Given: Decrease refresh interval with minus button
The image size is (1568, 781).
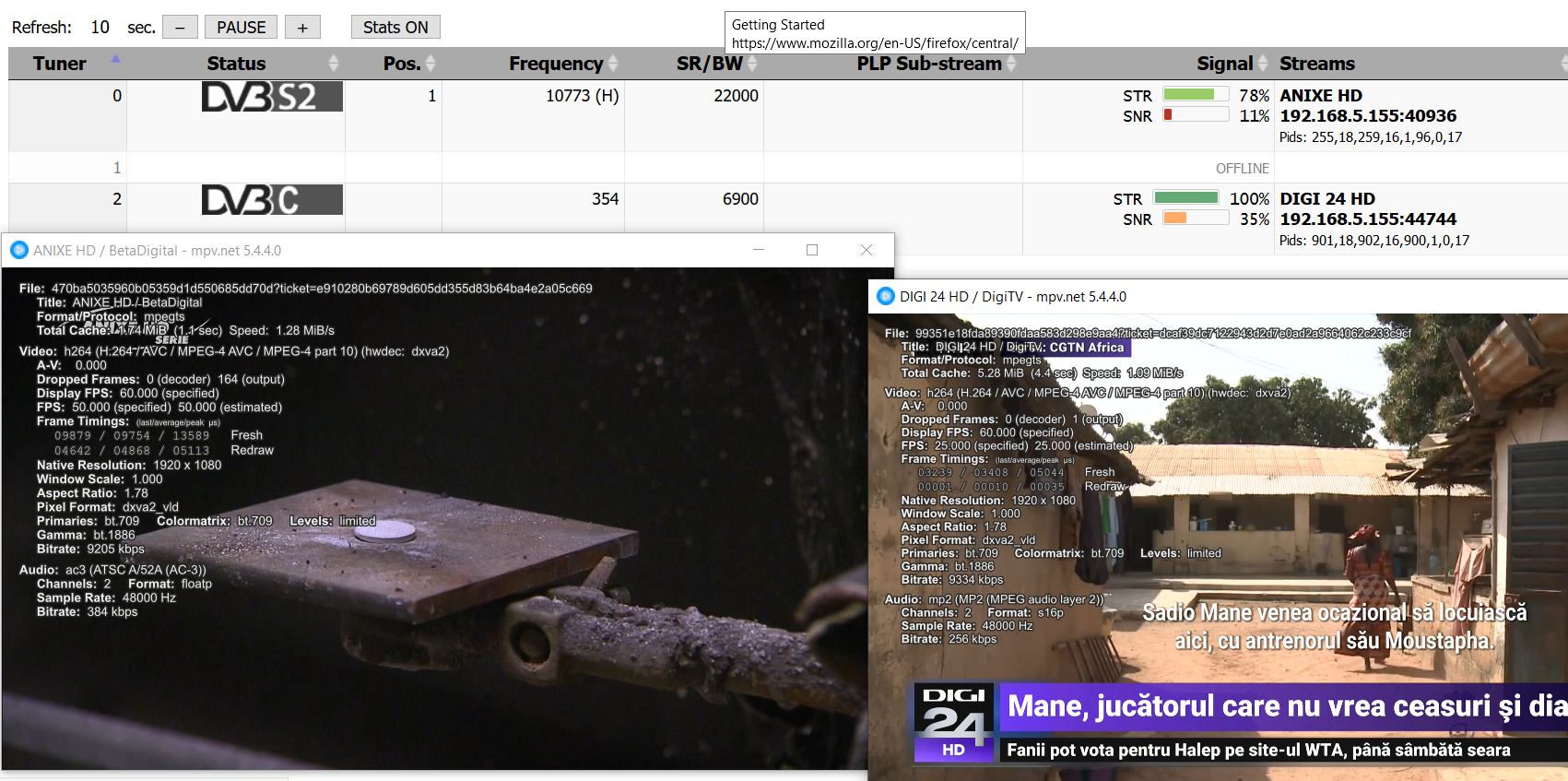Looking at the screenshot, I should click(180, 28).
